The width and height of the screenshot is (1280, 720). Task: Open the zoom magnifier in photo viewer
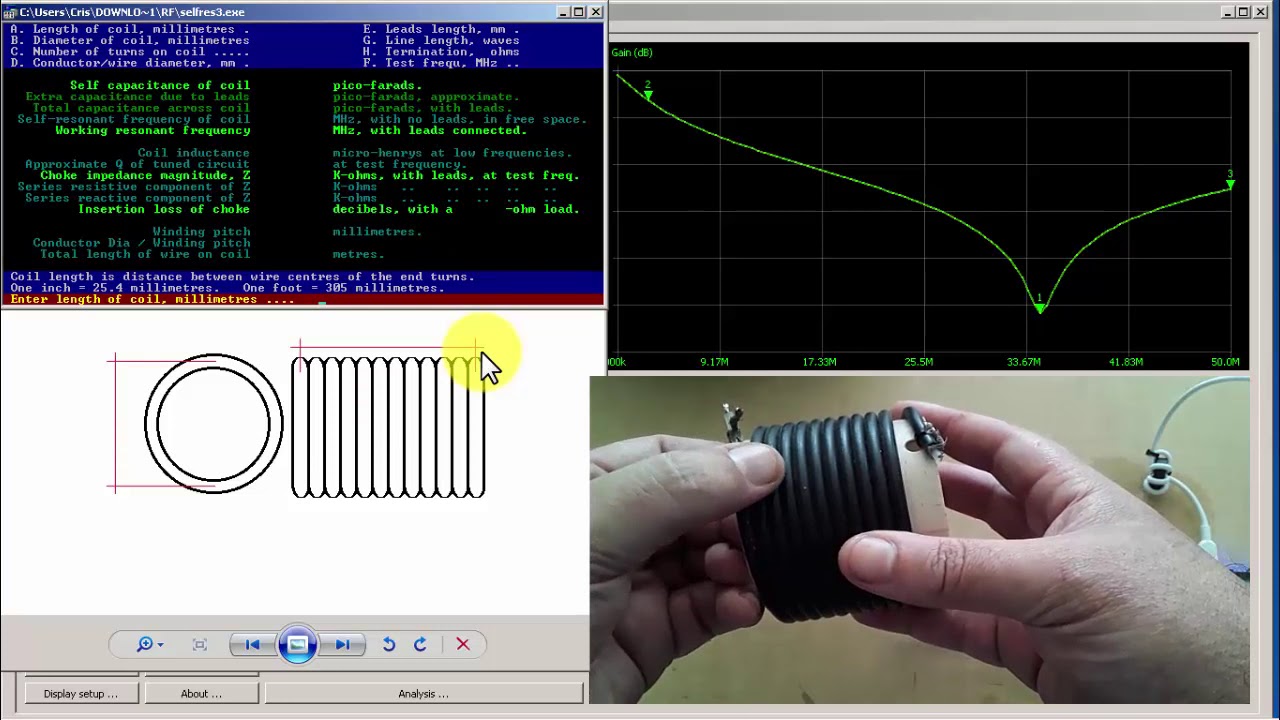[x=145, y=645]
